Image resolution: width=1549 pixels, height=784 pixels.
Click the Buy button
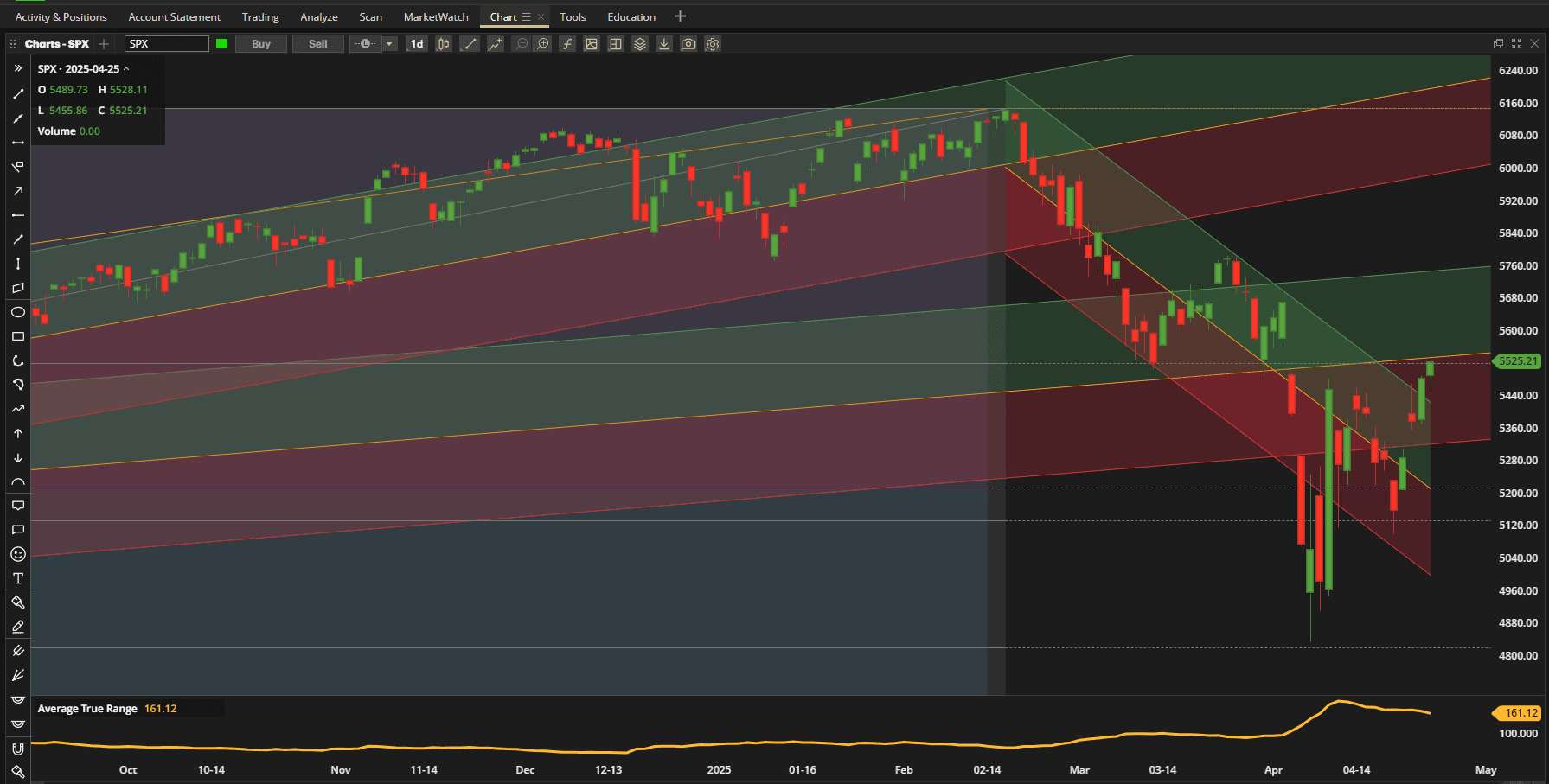(x=261, y=44)
